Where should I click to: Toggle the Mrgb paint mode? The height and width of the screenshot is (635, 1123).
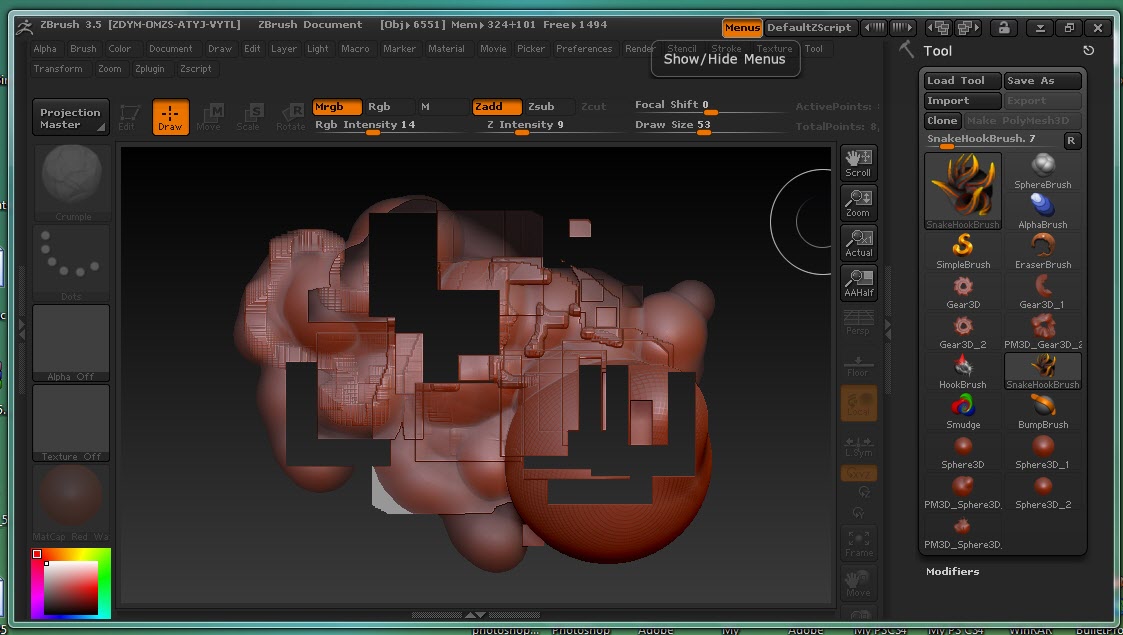tap(337, 107)
